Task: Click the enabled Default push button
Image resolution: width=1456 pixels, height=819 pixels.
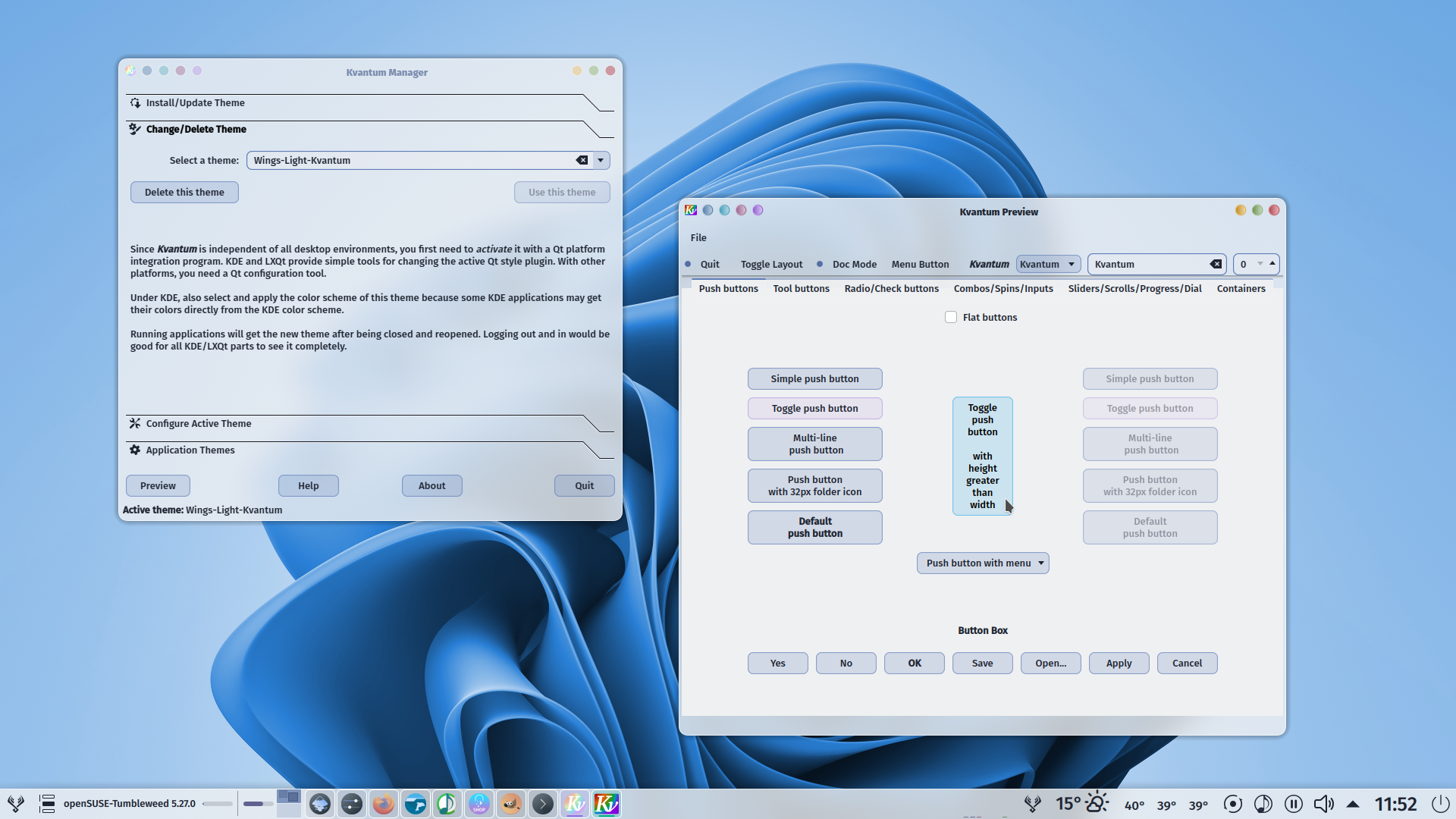Action: pos(815,527)
